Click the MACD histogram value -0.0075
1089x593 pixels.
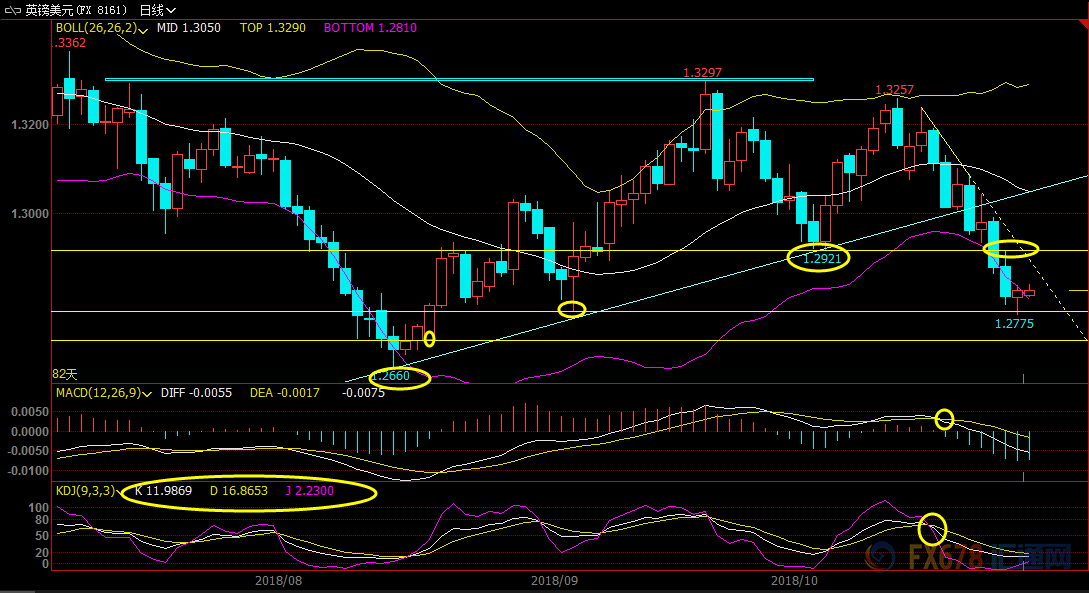[363, 393]
